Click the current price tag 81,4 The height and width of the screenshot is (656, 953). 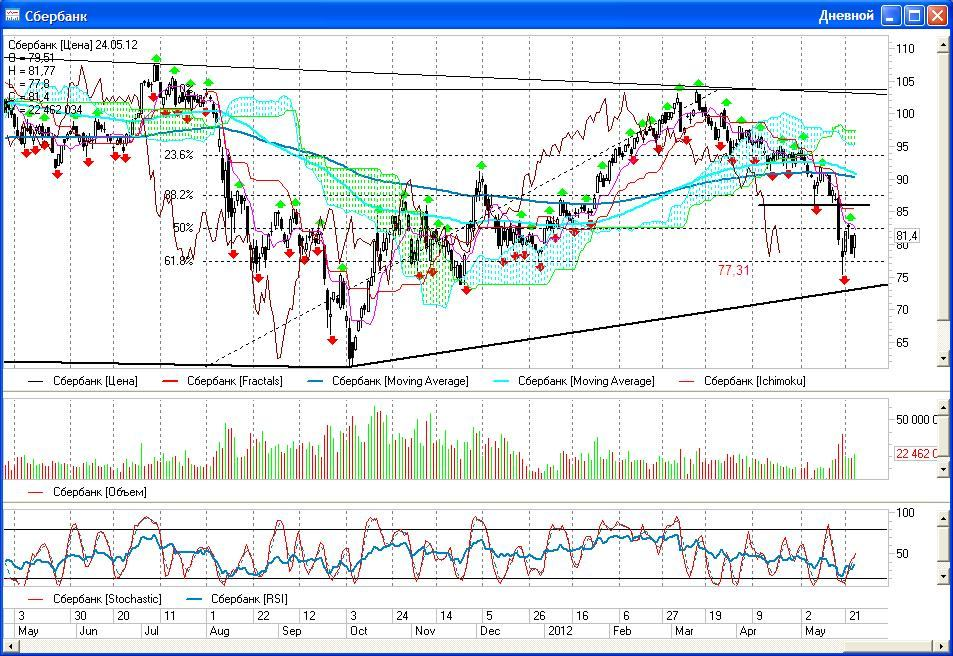tap(907, 236)
